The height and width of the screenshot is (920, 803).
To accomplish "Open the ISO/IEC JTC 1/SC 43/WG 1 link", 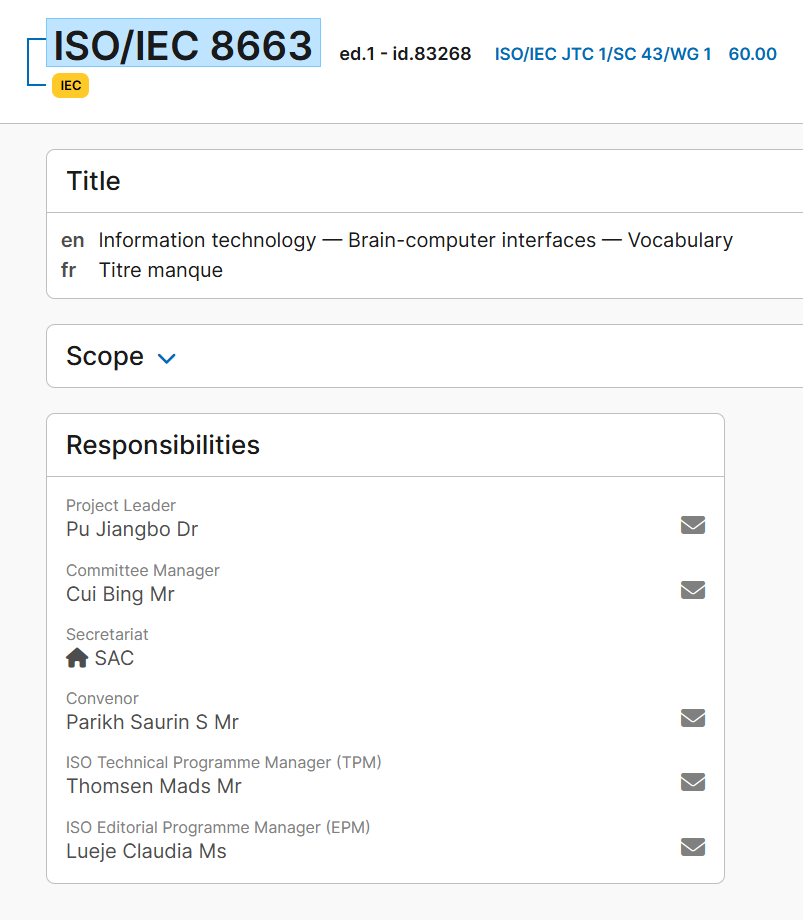I will (x=603, y=54).
